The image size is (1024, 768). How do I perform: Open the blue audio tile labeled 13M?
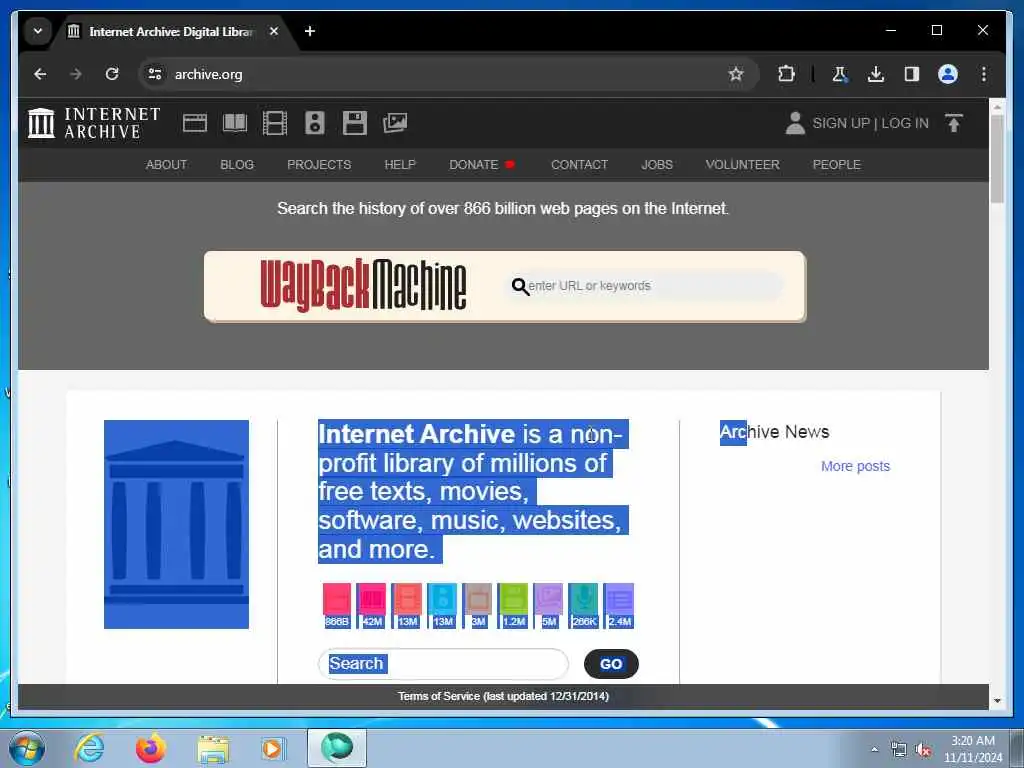click(442, 605)
